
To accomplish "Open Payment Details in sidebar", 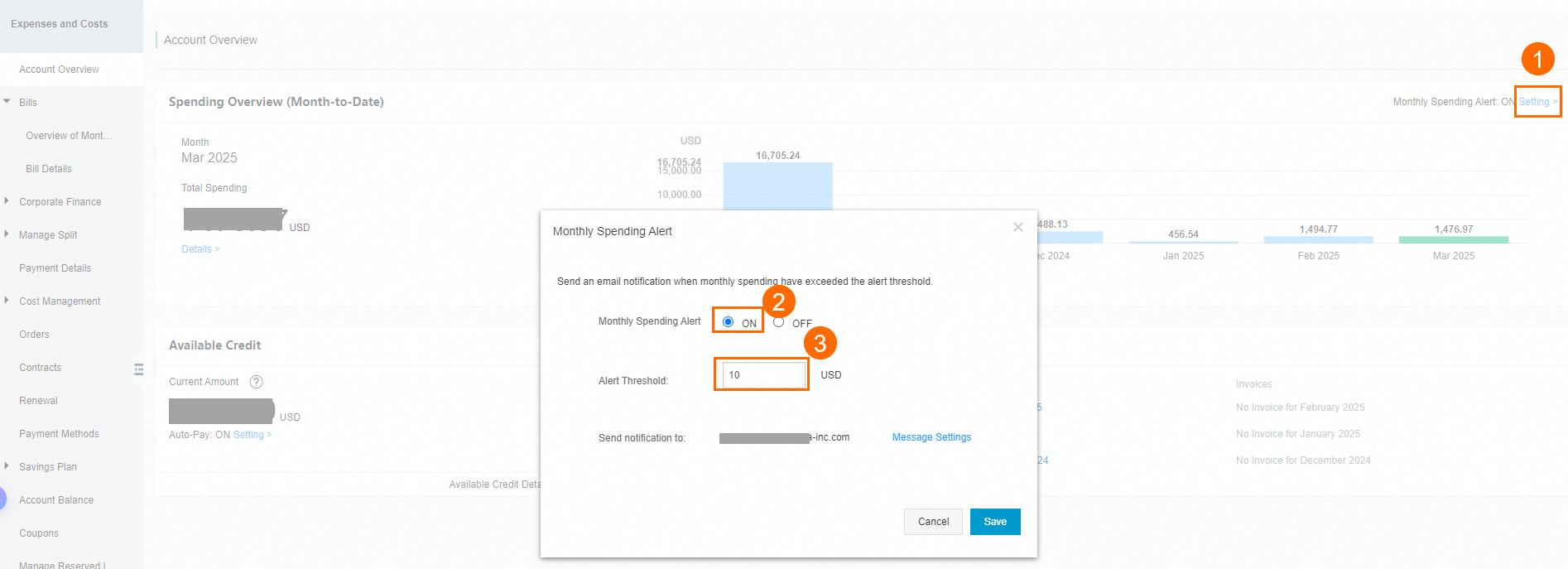I will pos(55,268).
